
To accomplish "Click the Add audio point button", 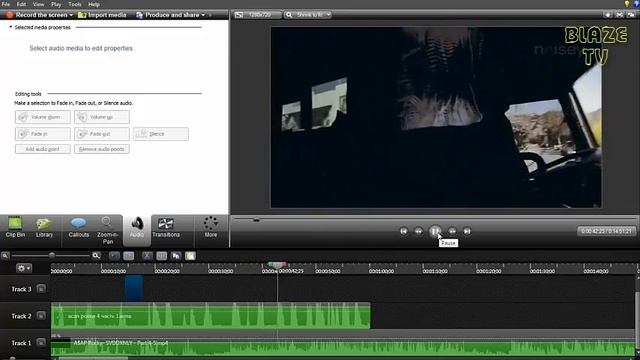I will (x=43, y=149).
